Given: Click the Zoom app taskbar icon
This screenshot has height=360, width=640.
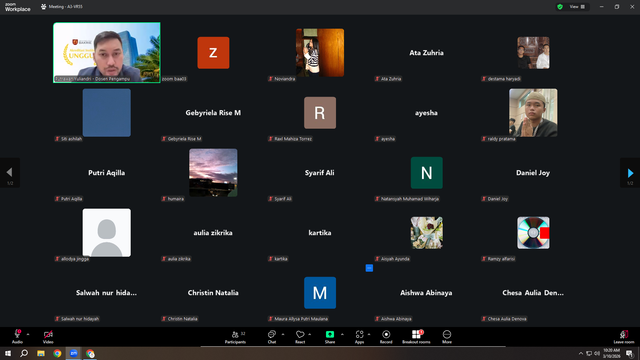Looking at the screenshot, I should coord(74,353).
